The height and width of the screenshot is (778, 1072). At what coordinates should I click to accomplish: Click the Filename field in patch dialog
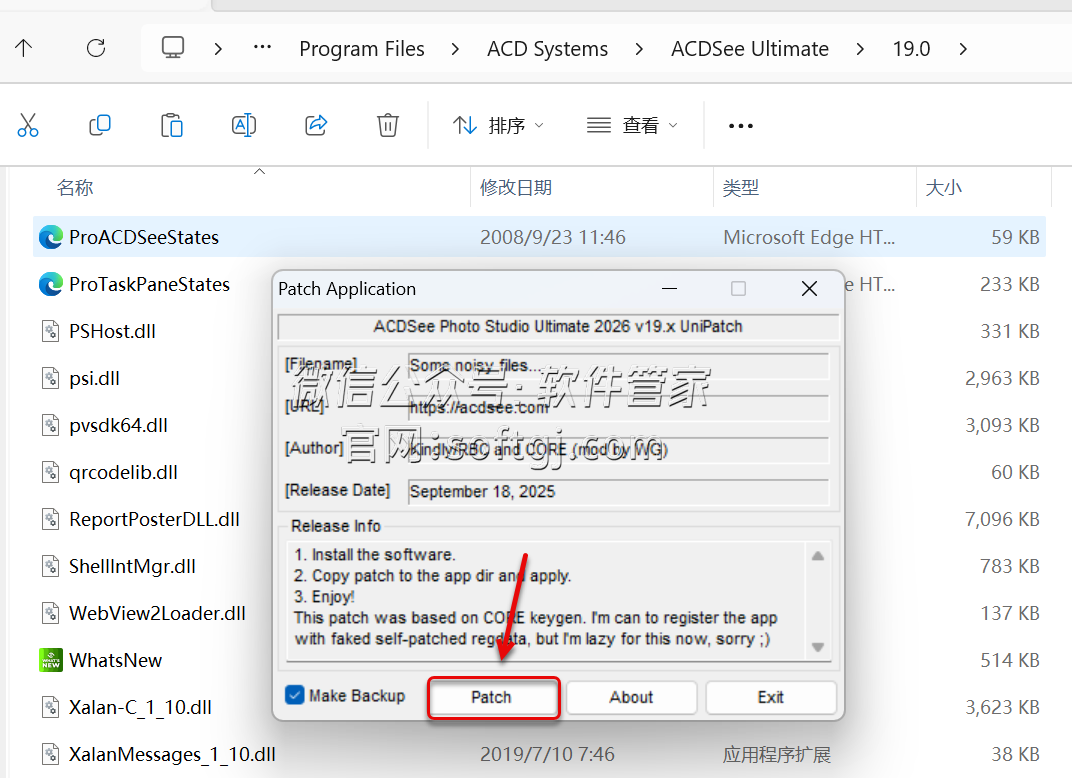click(619, 366)
